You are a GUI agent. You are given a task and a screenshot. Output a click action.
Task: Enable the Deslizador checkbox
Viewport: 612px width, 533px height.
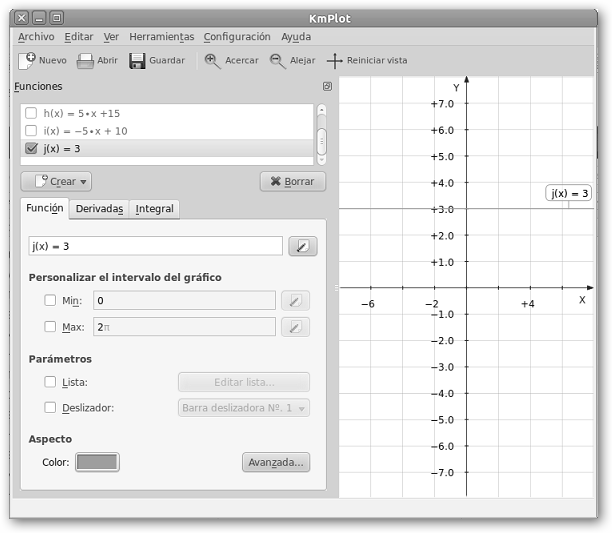click(50, 408)
